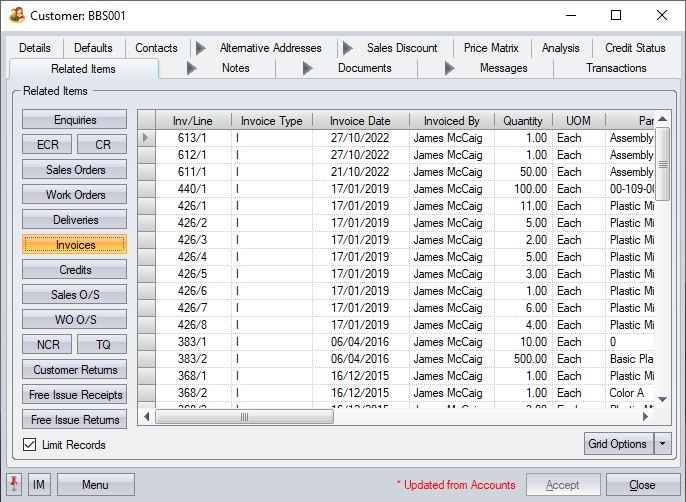Click the grid's horizontal scroll right arrow
Image resolution: width=686 pixels, height=502 pixels.
[x=645, y=417]
